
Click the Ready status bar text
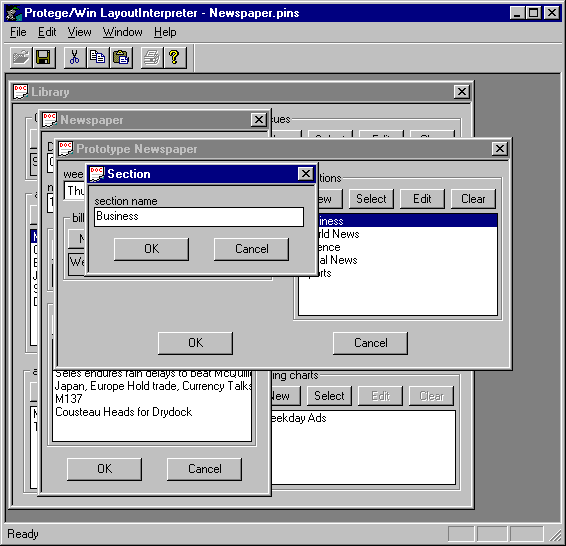(x=23, y=534)
